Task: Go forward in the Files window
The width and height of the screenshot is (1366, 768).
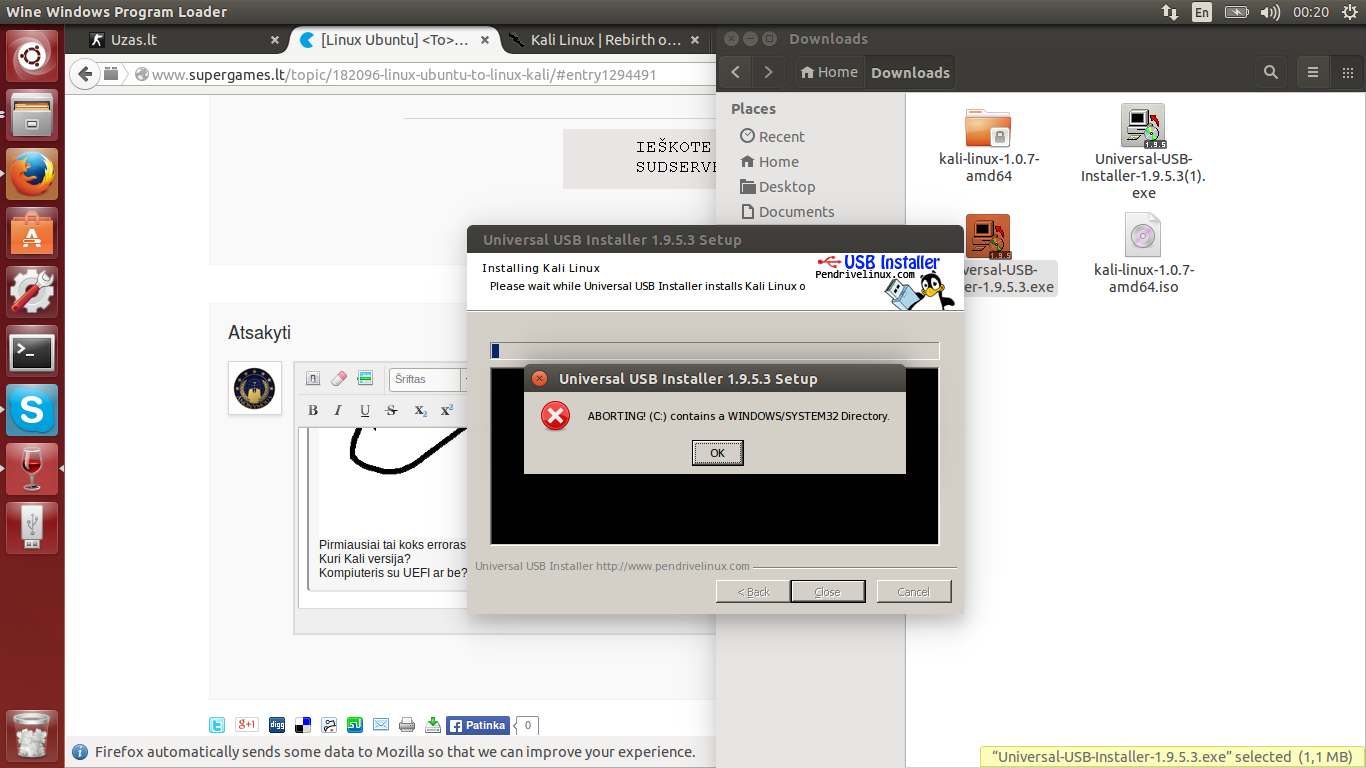Action: 768,72
